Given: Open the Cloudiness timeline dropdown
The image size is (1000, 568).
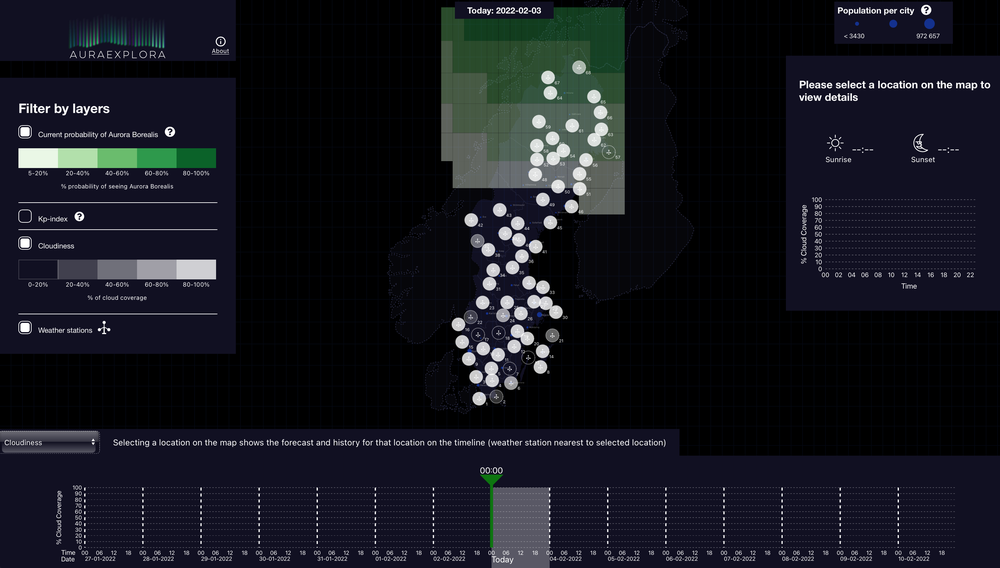Looking at the screenshot, I should (x=50, y=442).
